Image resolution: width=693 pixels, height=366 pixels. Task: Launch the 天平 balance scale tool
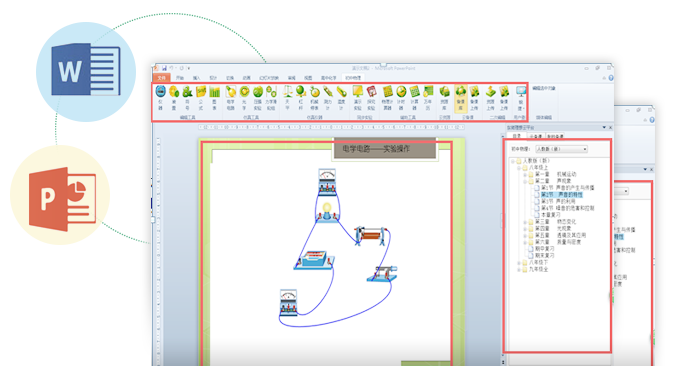(287, 98)
